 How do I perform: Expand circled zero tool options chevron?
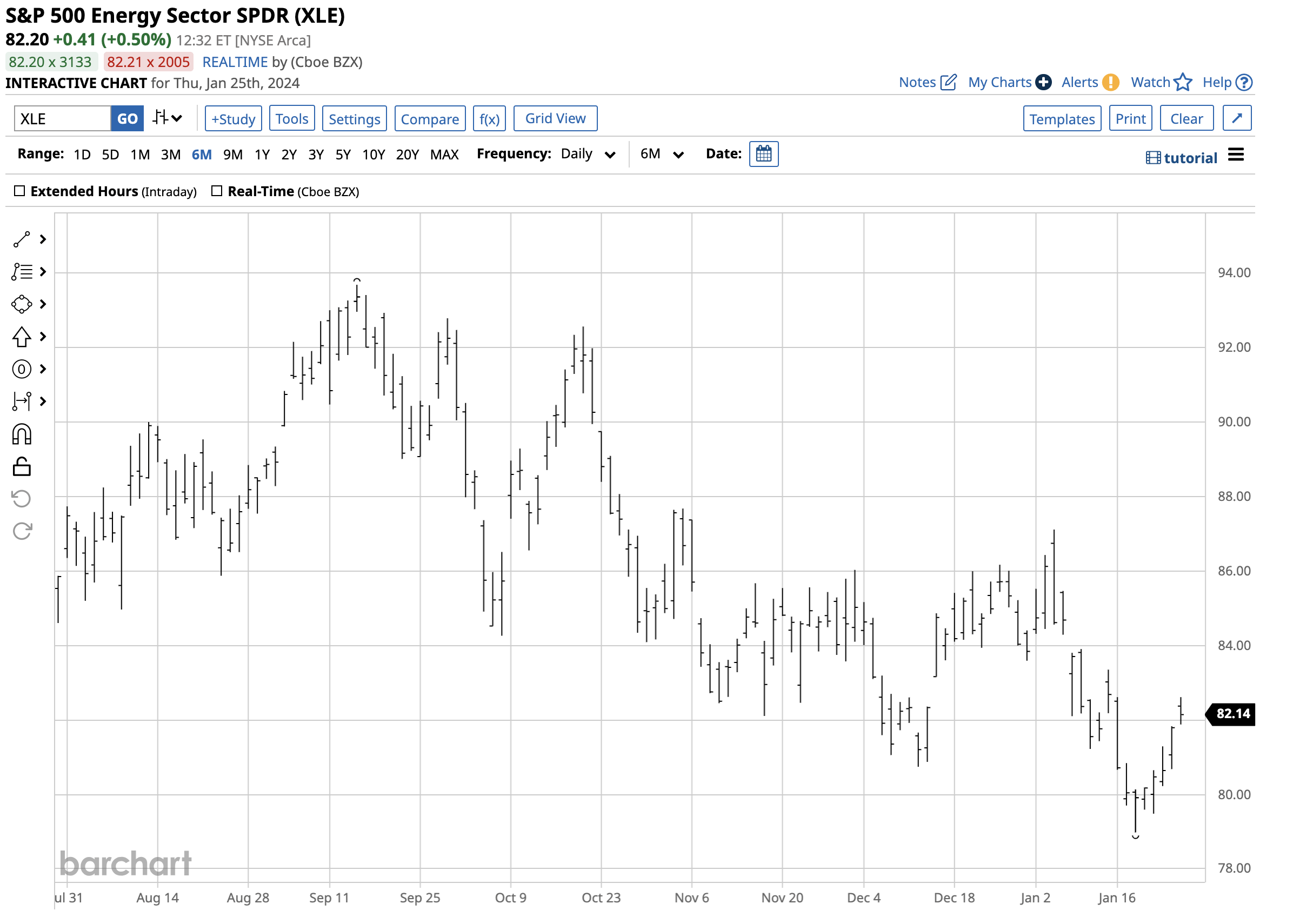43,369
